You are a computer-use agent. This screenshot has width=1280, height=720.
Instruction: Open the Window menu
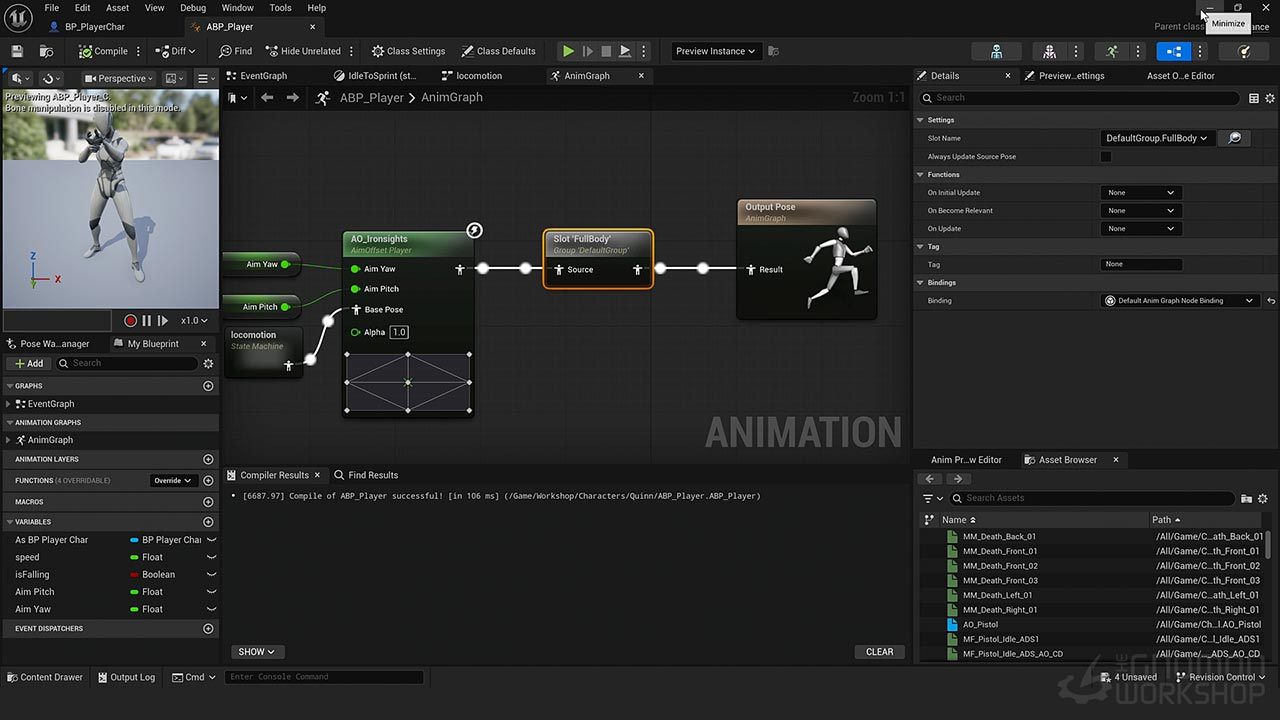coord(237,8)
